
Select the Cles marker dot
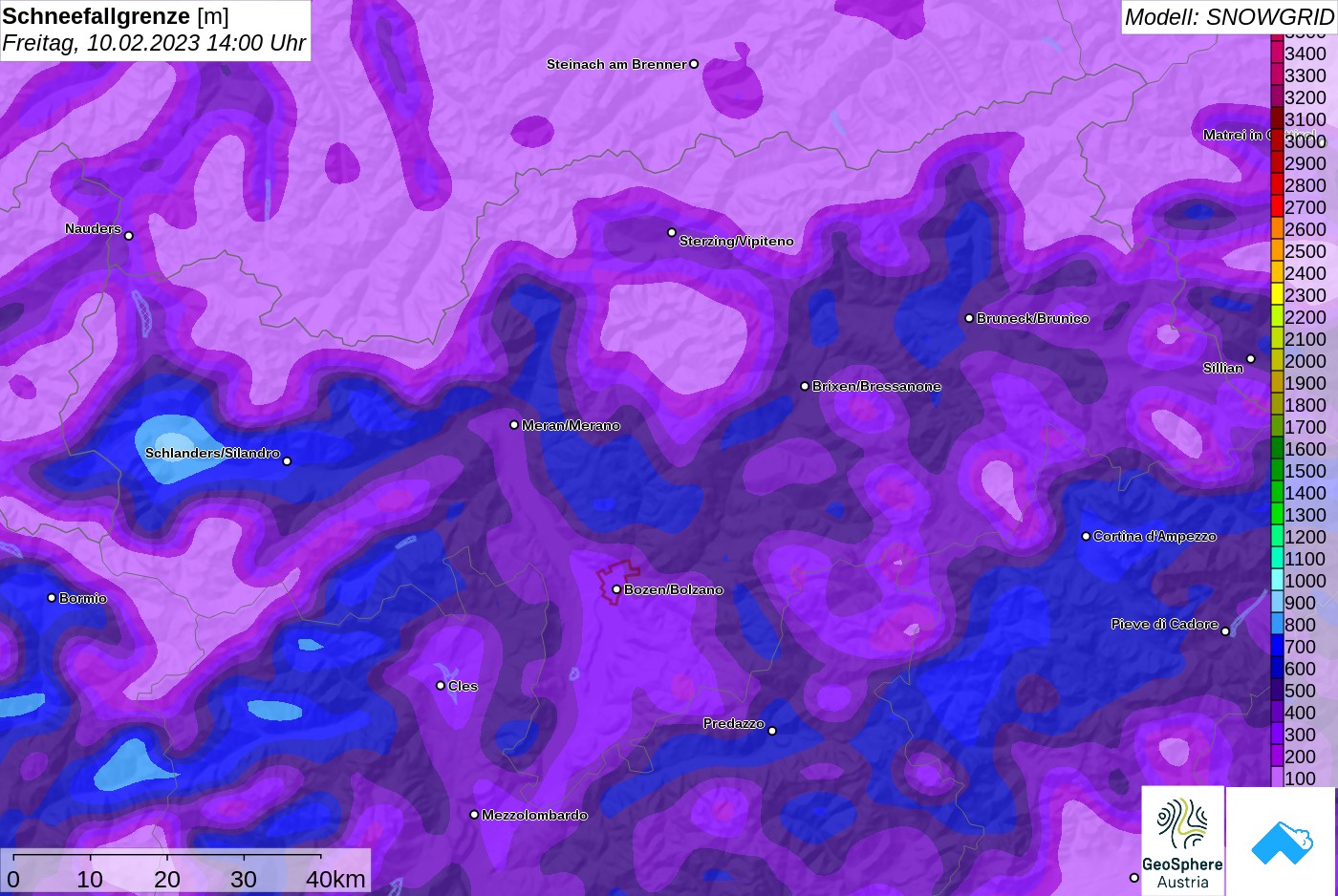point(441,685)
